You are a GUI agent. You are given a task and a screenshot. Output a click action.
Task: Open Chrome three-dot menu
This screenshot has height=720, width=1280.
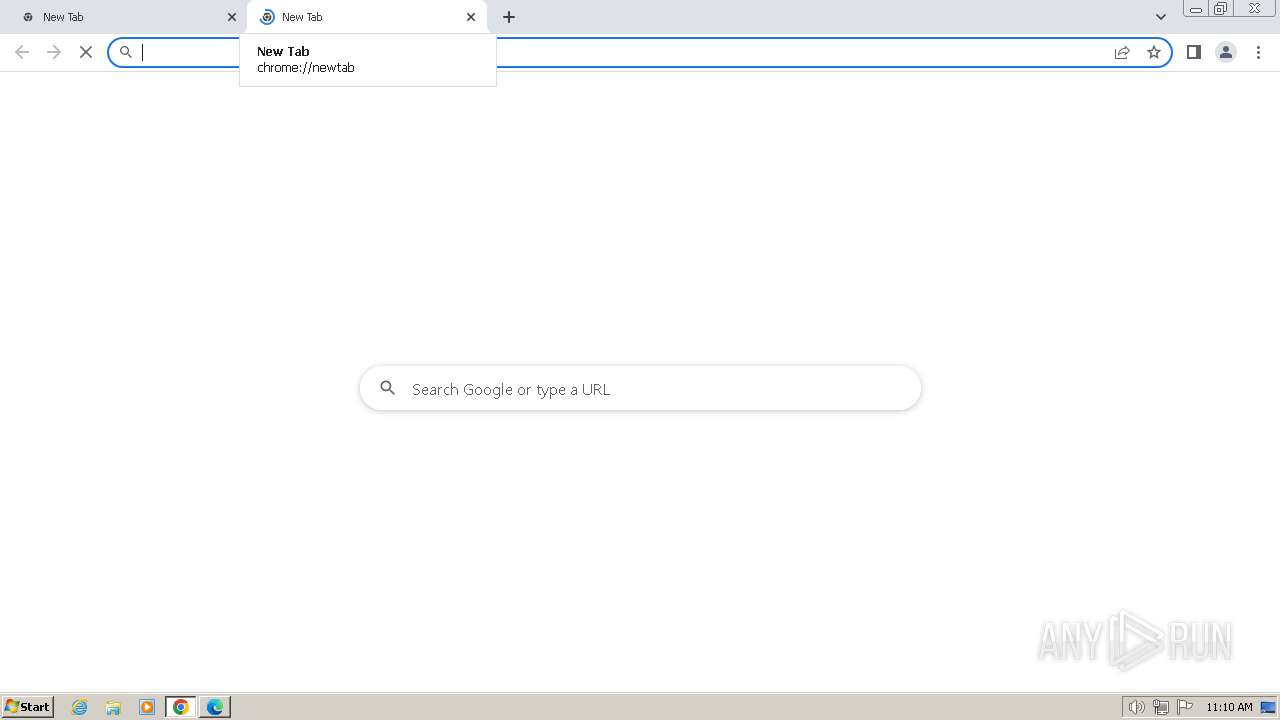click(x=1258, y=52)
